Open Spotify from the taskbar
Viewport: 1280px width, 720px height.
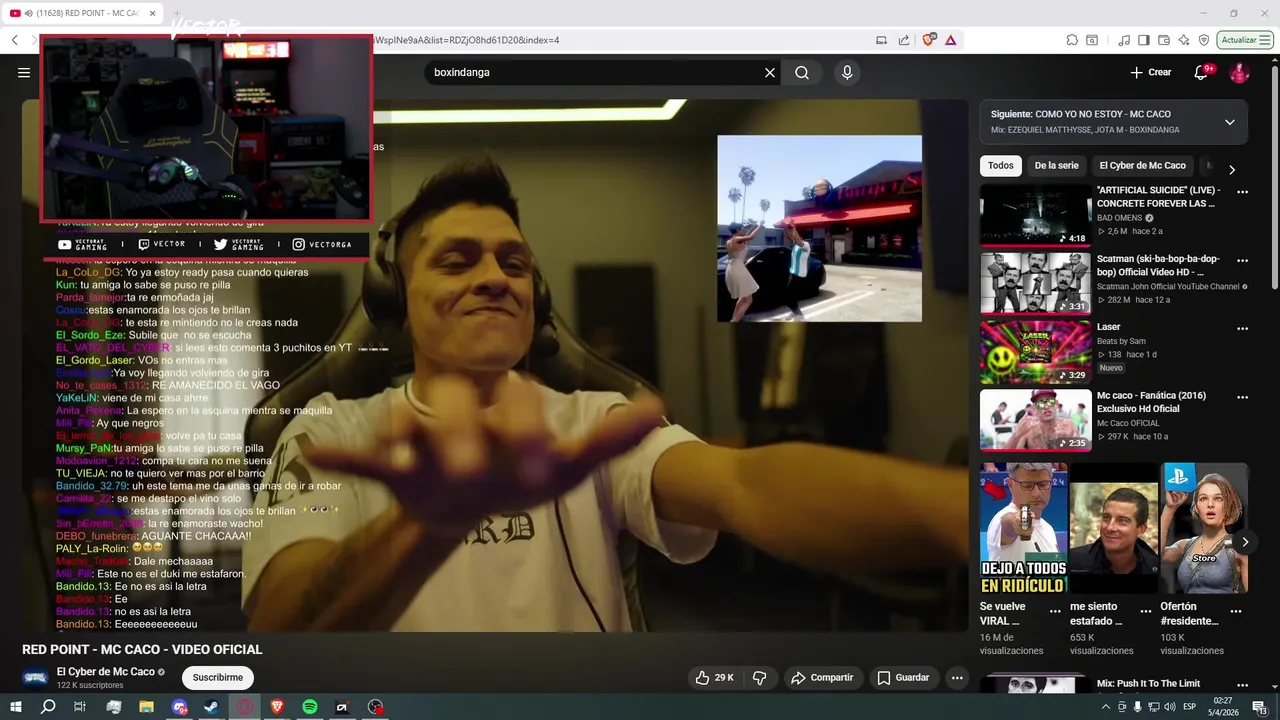(x=310, y=706)
